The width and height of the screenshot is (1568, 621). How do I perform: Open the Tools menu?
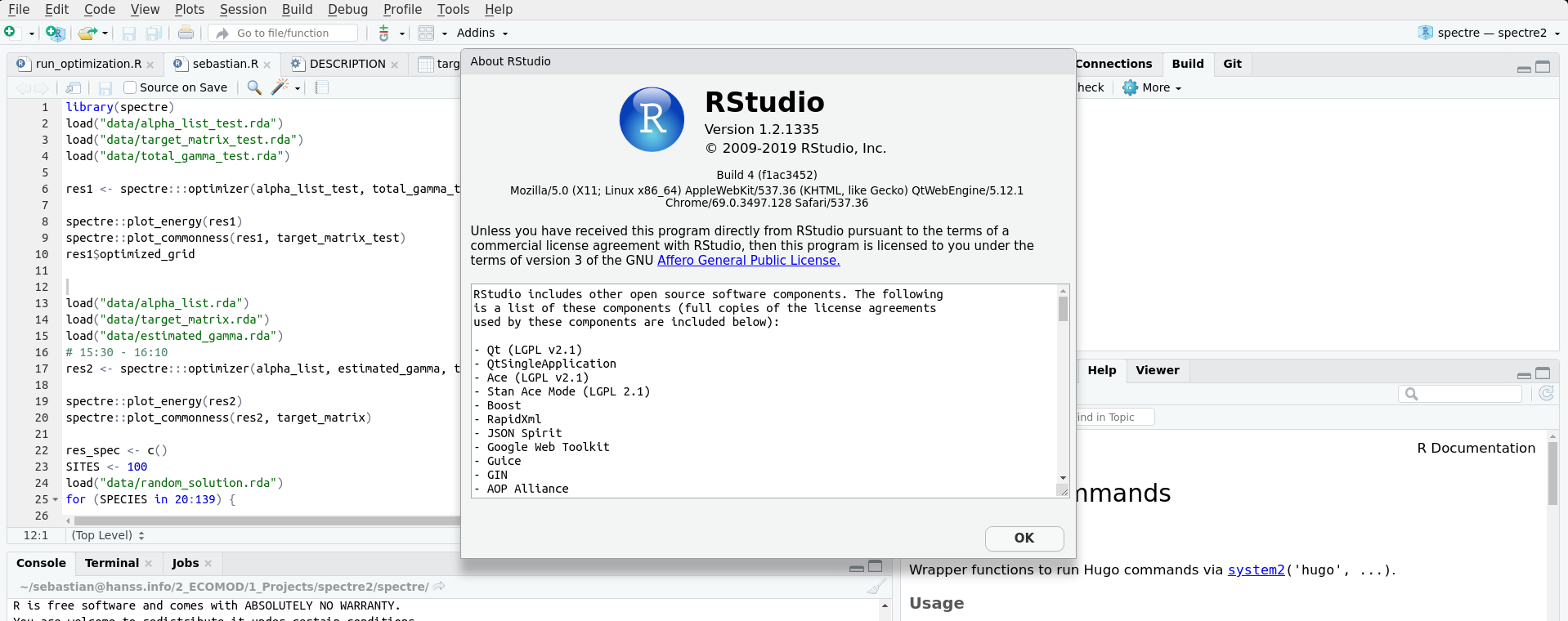pyautogui.click(x=453, y=9)
